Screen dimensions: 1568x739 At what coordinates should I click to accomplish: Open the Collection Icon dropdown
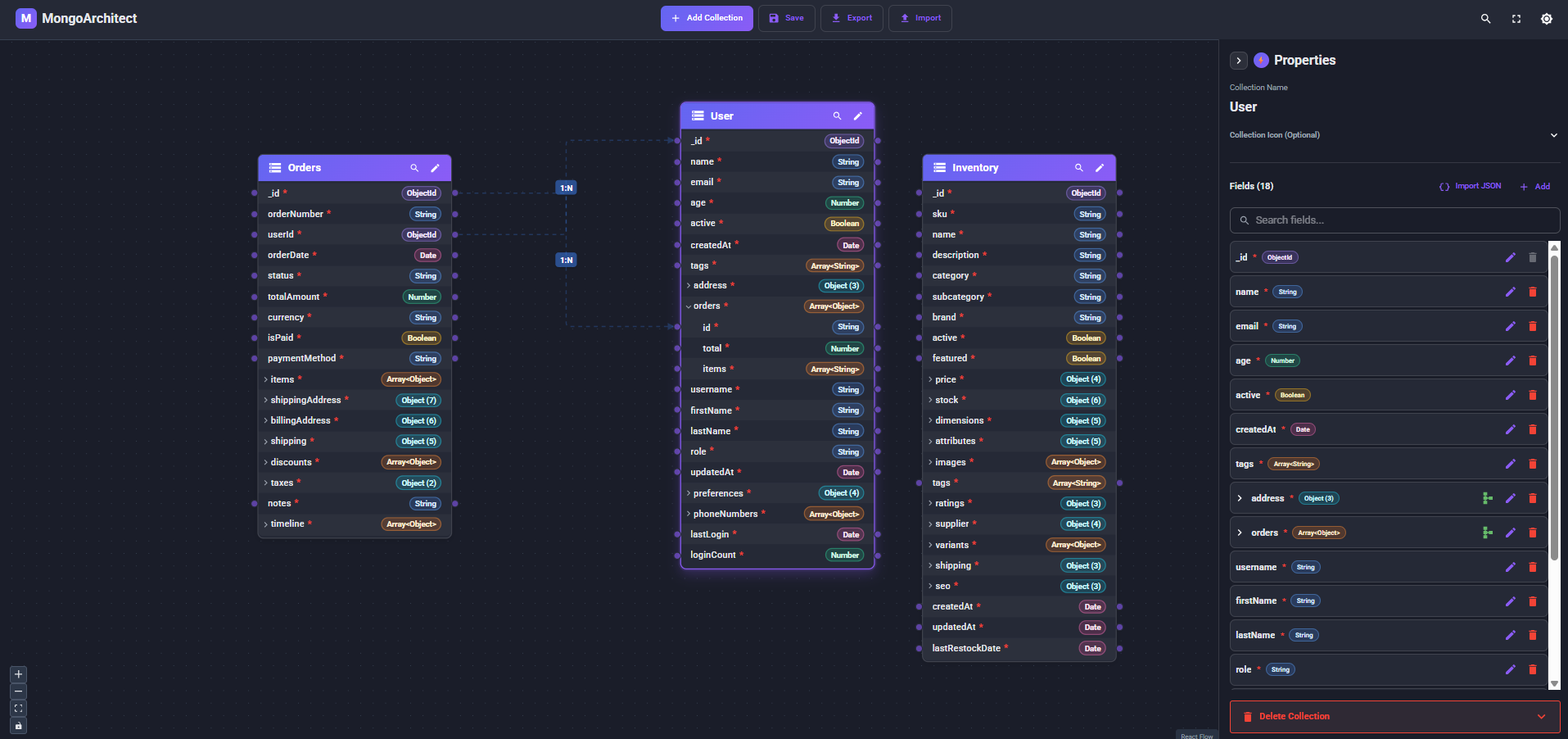1552,135
